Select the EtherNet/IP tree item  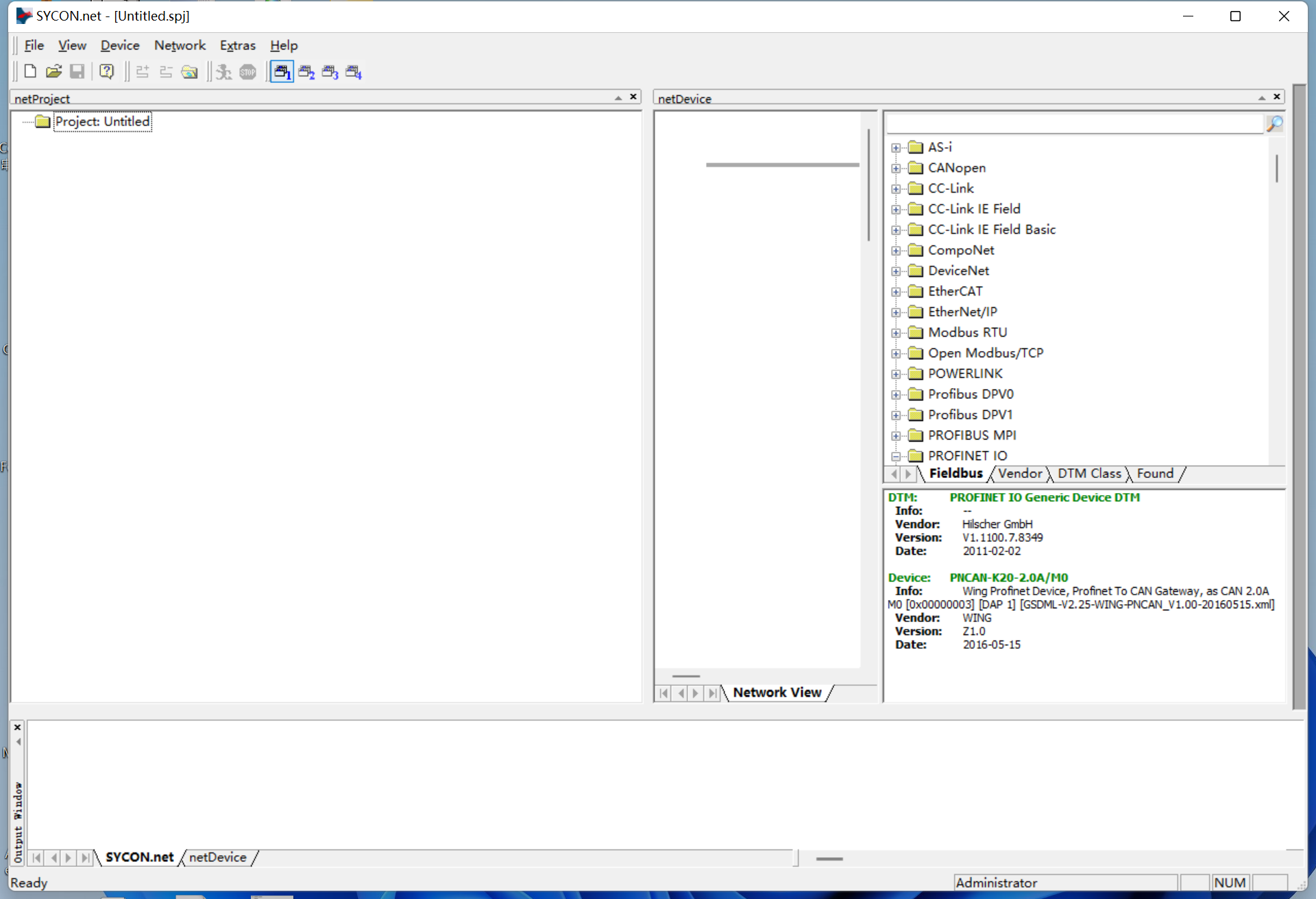click(962, 312)
